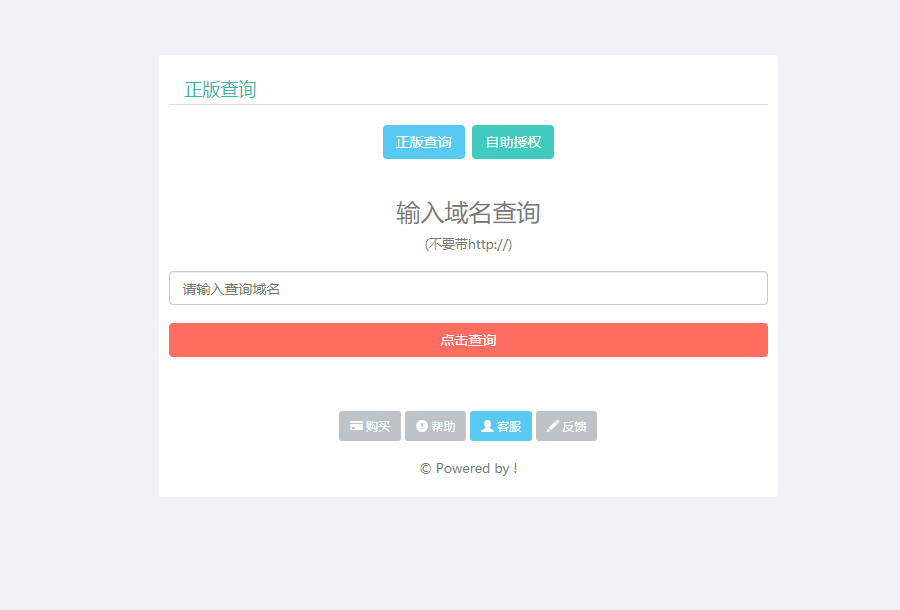Open the 购买 purchase option
Image resolution: width=900 pixels, height=610 pixels.
tap(370, 425)
